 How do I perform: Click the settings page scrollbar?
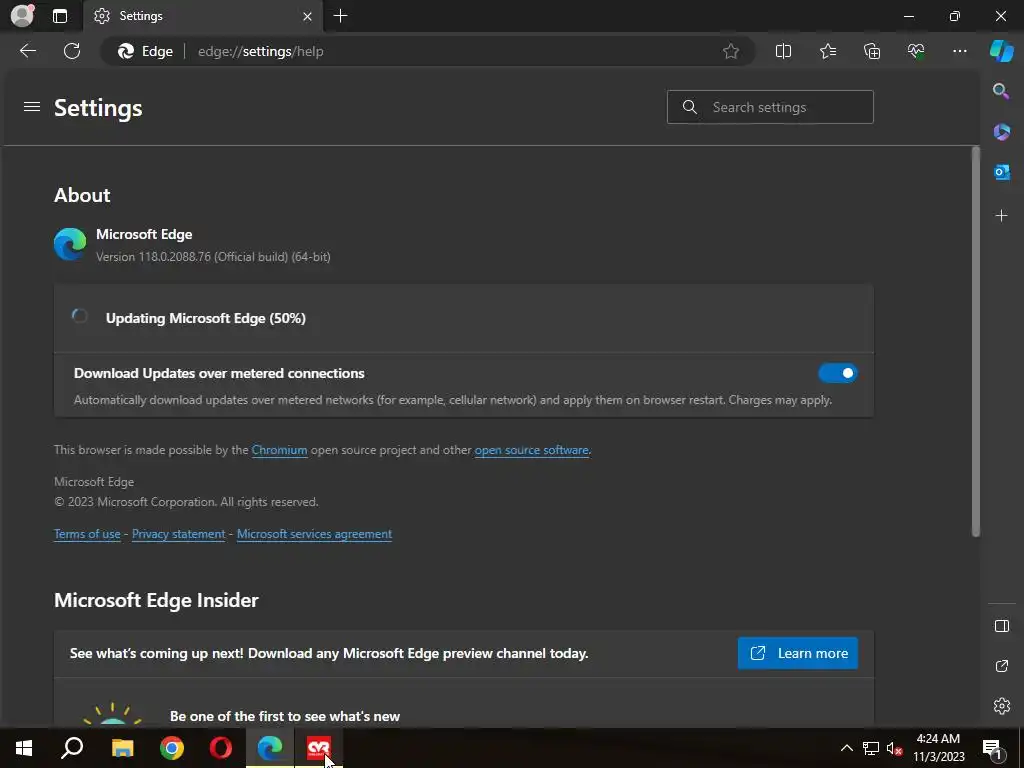[975, 342]
